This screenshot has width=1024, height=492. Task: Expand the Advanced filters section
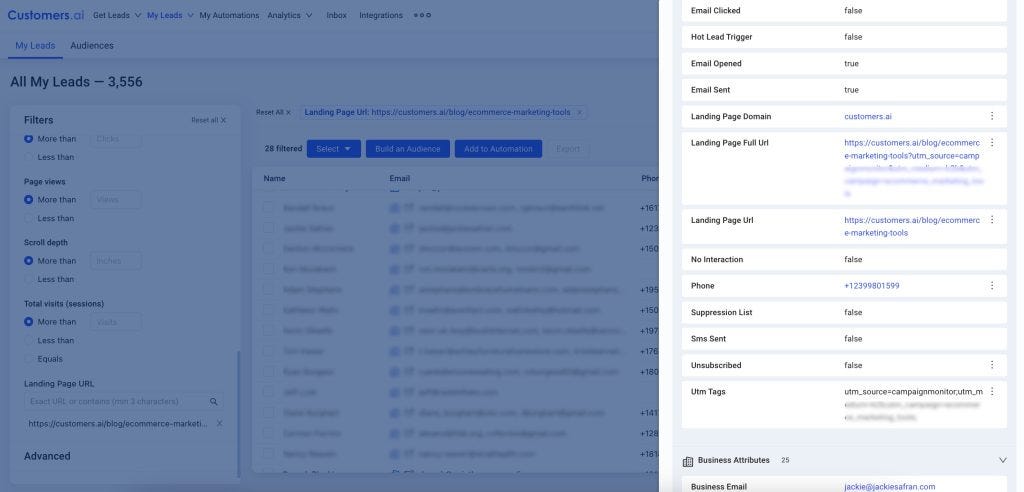(x=47, y=456)
